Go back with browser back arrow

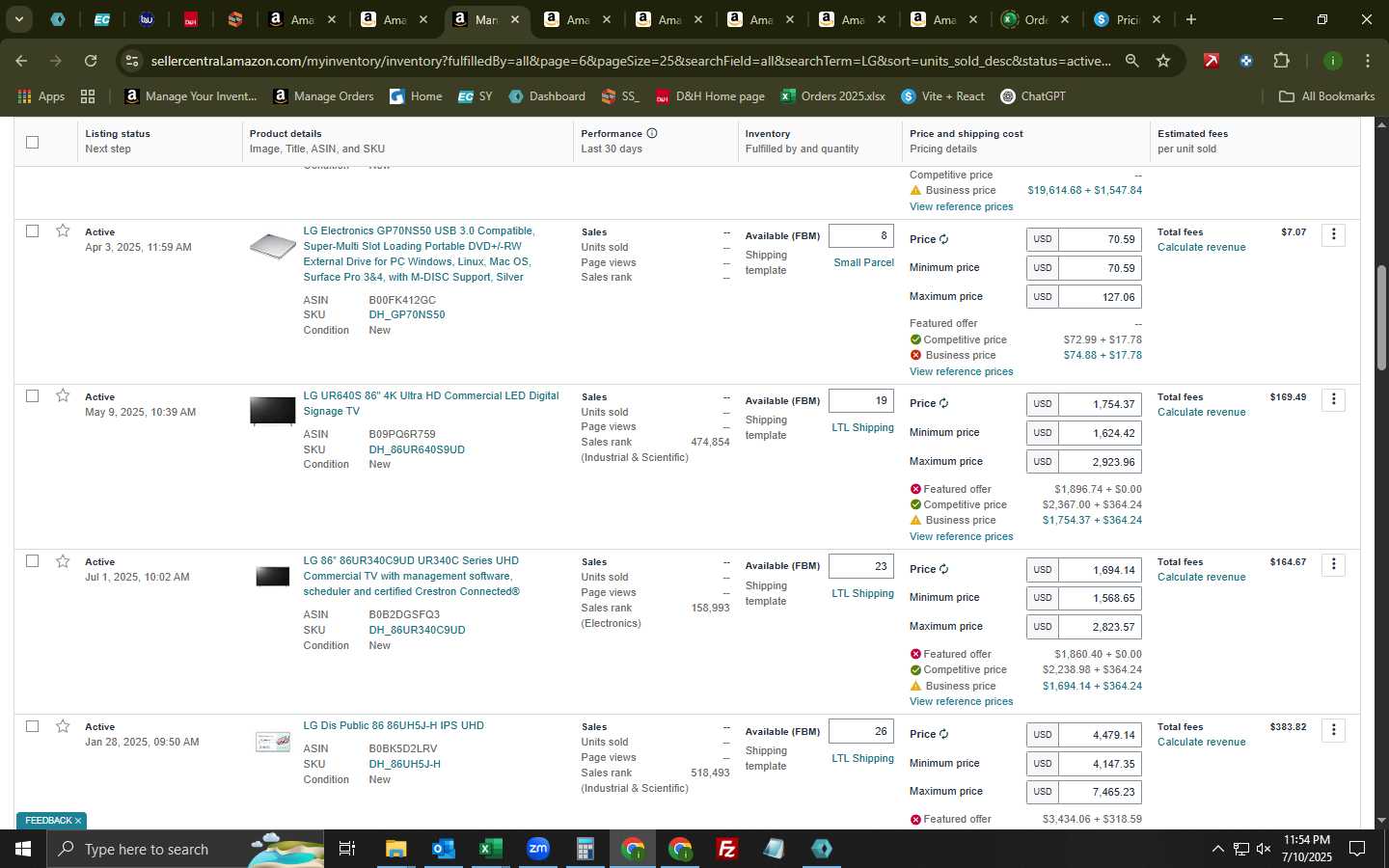click(21, 61)
